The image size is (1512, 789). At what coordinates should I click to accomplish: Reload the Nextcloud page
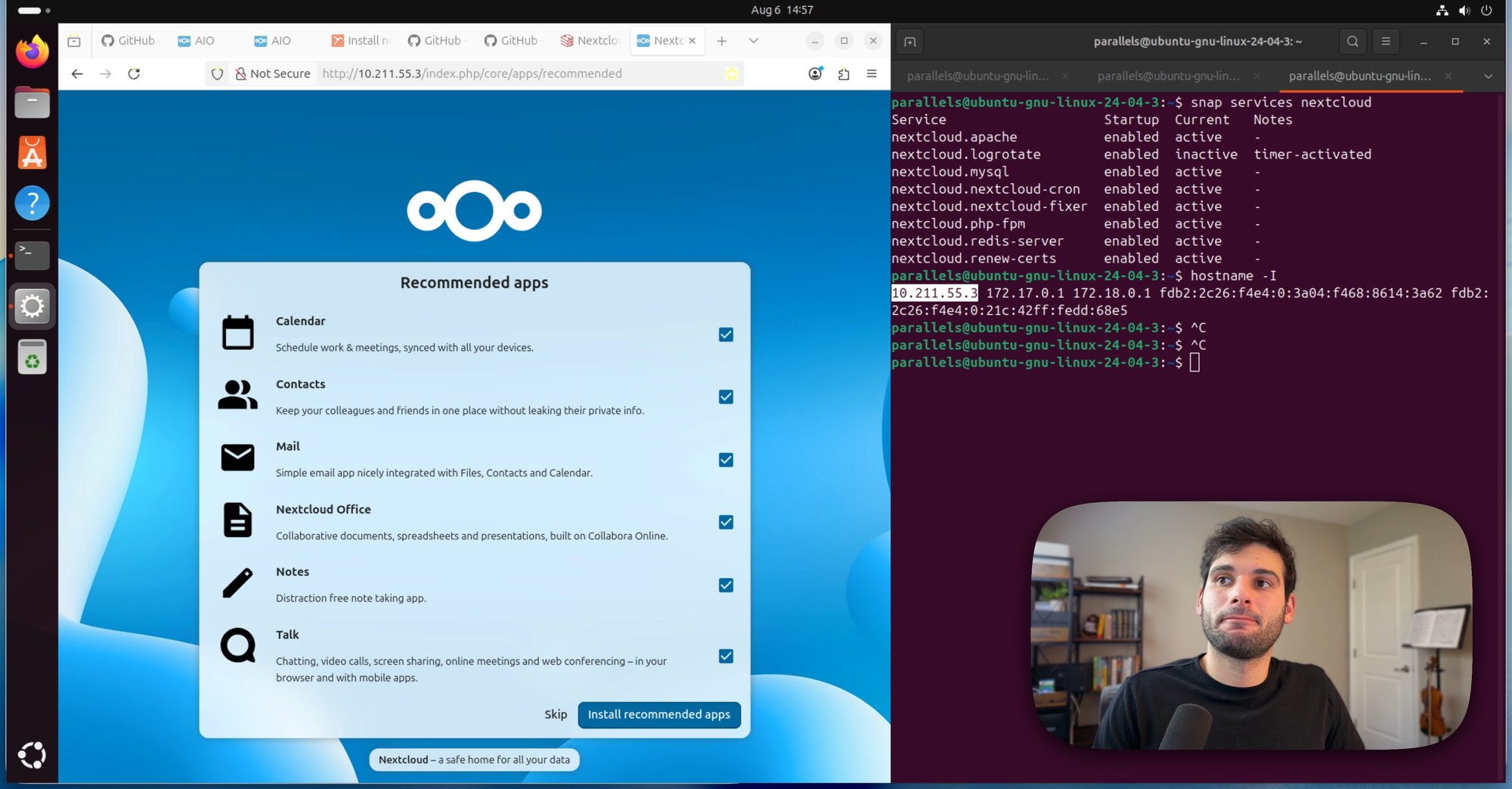[134, 73]
